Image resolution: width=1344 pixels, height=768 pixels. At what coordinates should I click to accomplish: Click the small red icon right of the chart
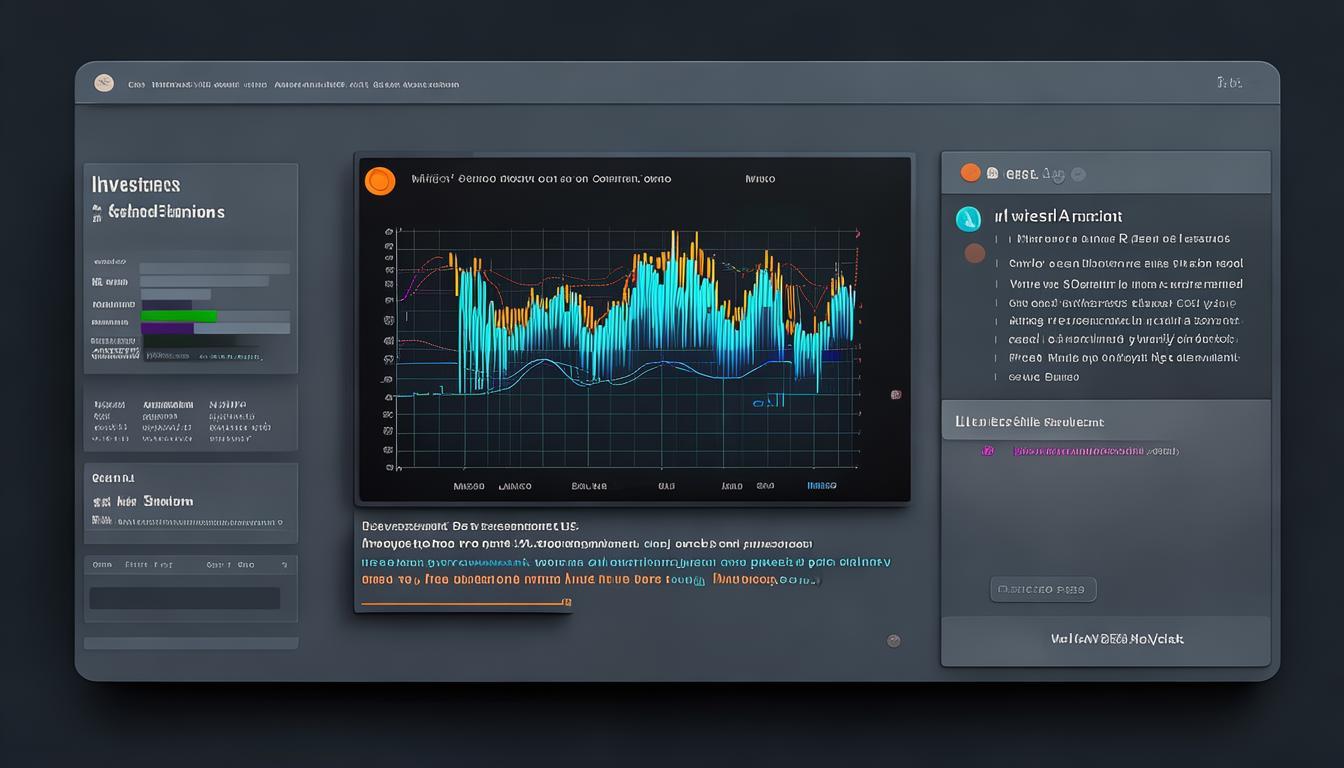click(x=896, y=395)
